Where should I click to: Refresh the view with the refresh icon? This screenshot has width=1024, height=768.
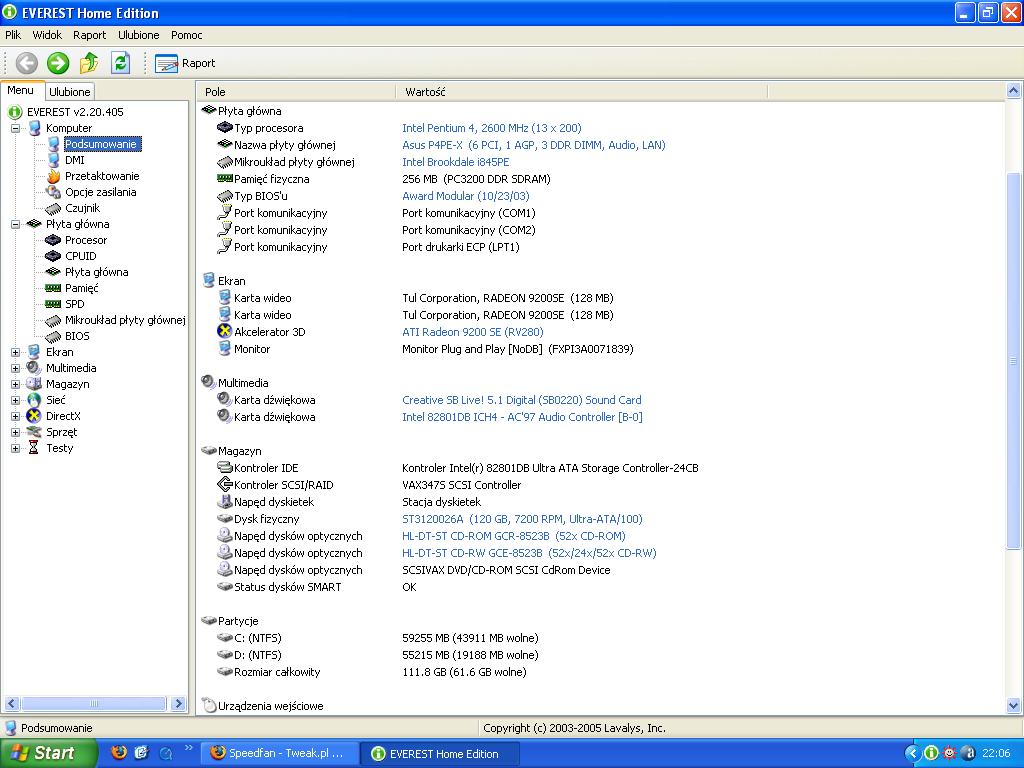click(x=120, y=63)
